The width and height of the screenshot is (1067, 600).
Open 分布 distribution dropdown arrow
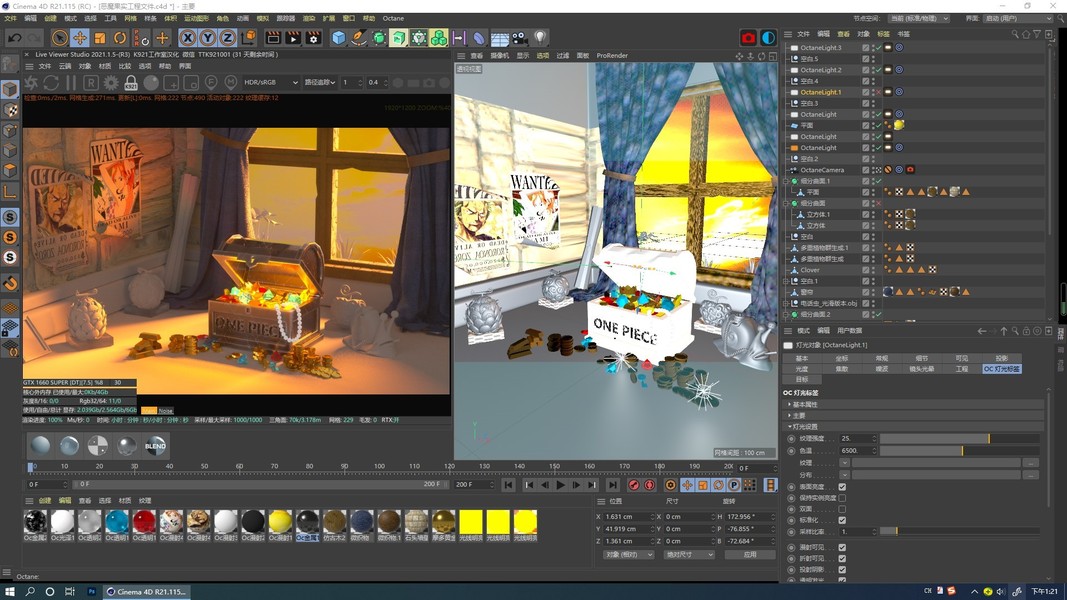(x=844, y=475)
